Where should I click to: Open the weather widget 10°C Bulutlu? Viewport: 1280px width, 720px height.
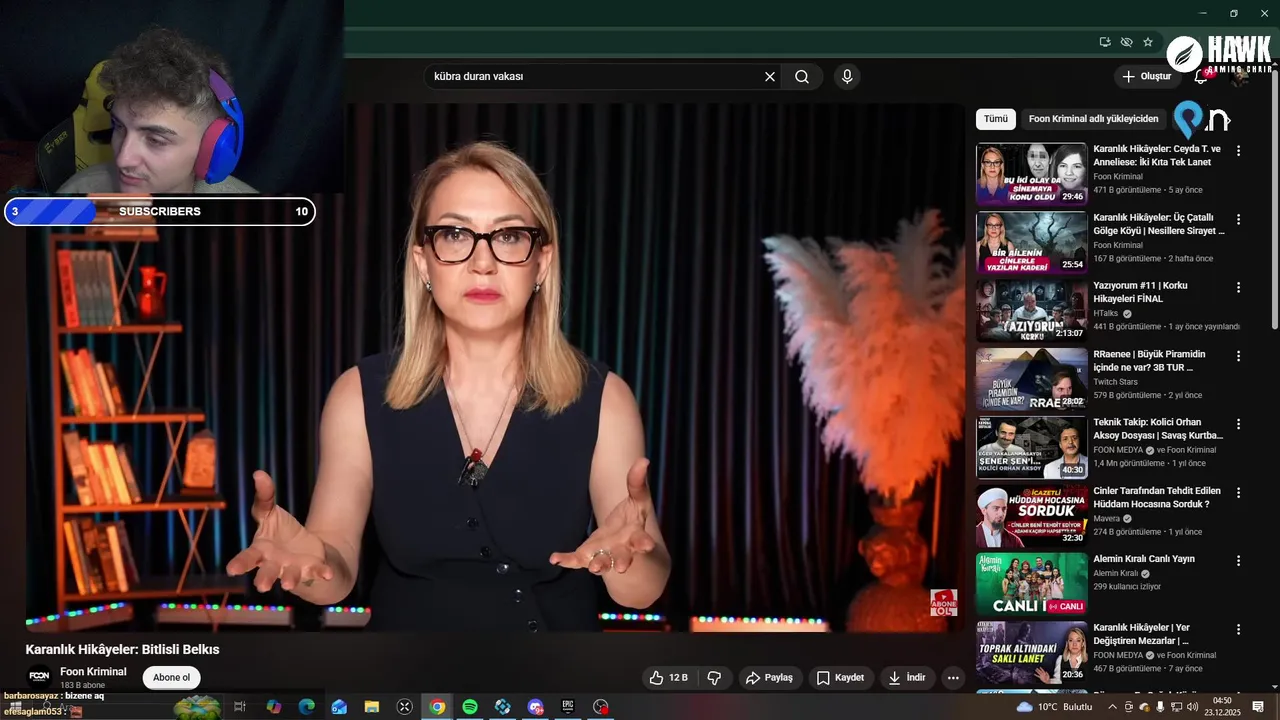1054,707
